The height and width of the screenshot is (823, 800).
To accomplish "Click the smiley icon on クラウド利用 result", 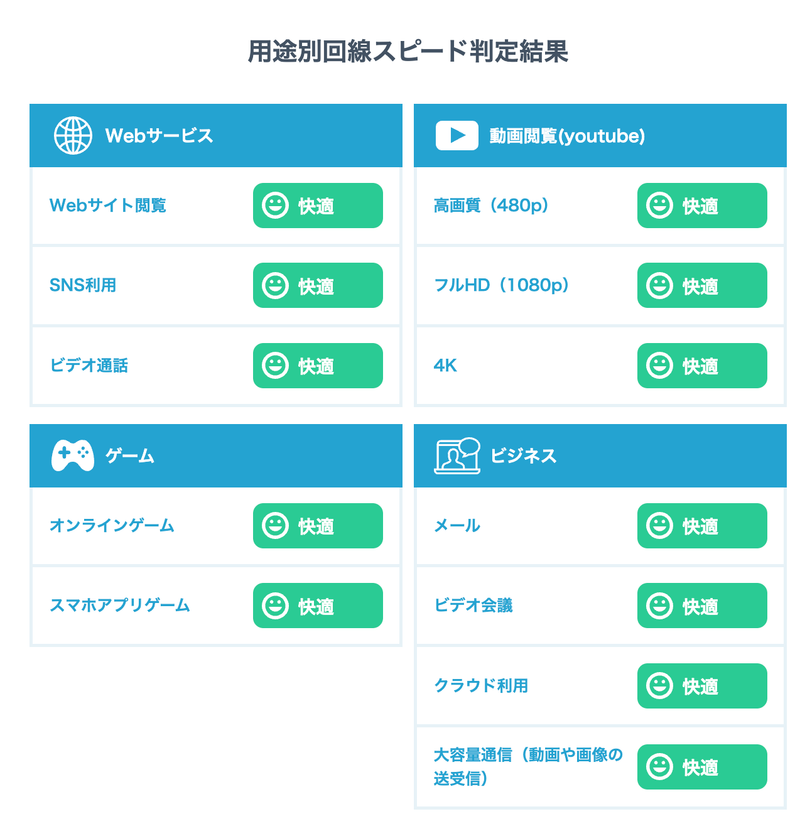I will tap(658, 686).
